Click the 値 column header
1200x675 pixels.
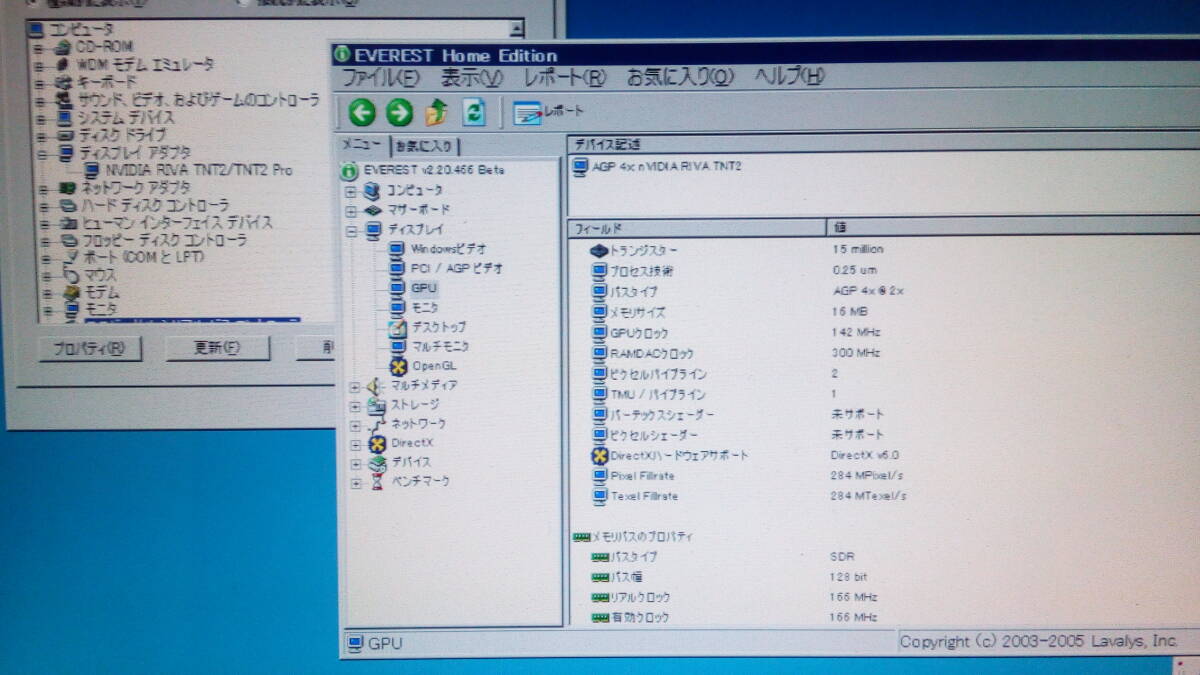pyautogui.click(x=1012, y=229)
